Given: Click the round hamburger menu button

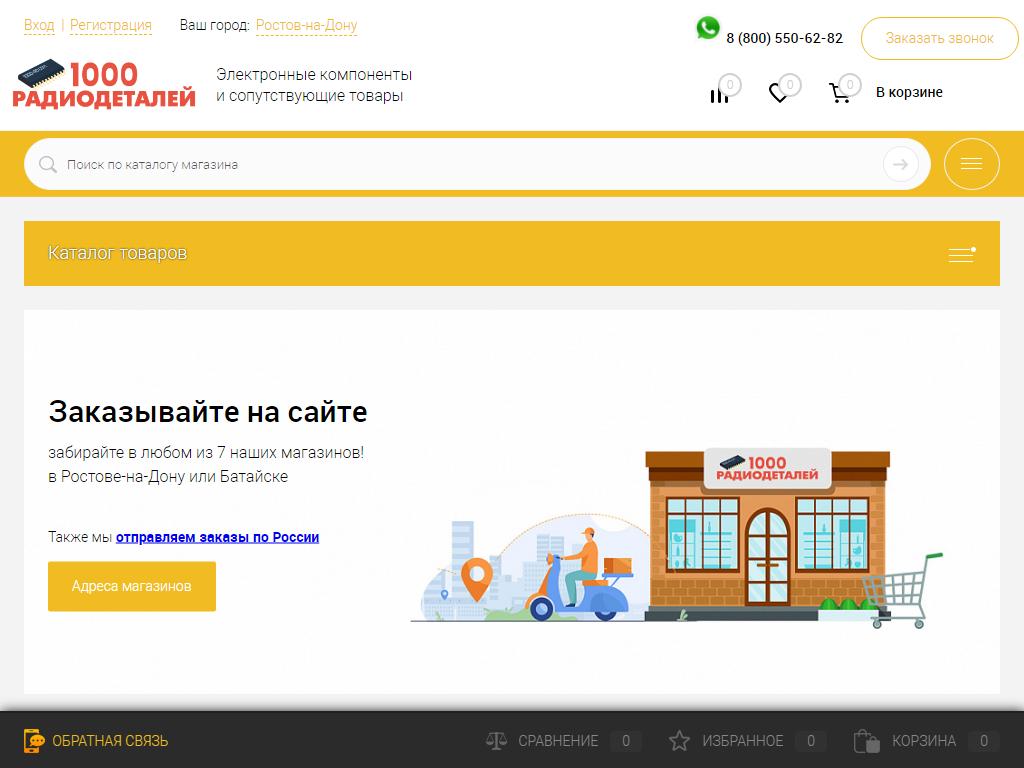Looking at the screenshot, I should point(971,164).
